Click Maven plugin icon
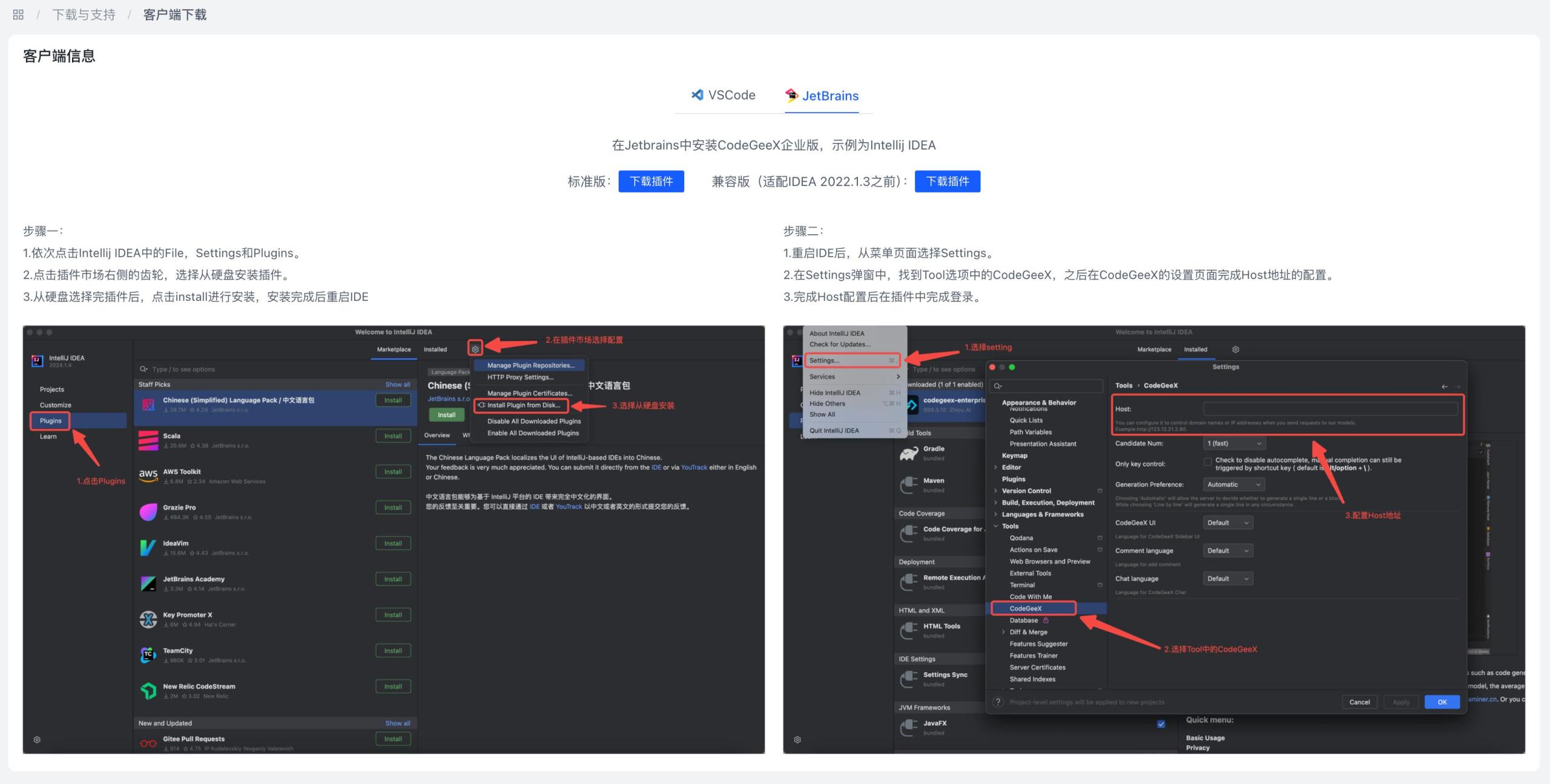1550x784 pixels. tap(909, 485)
